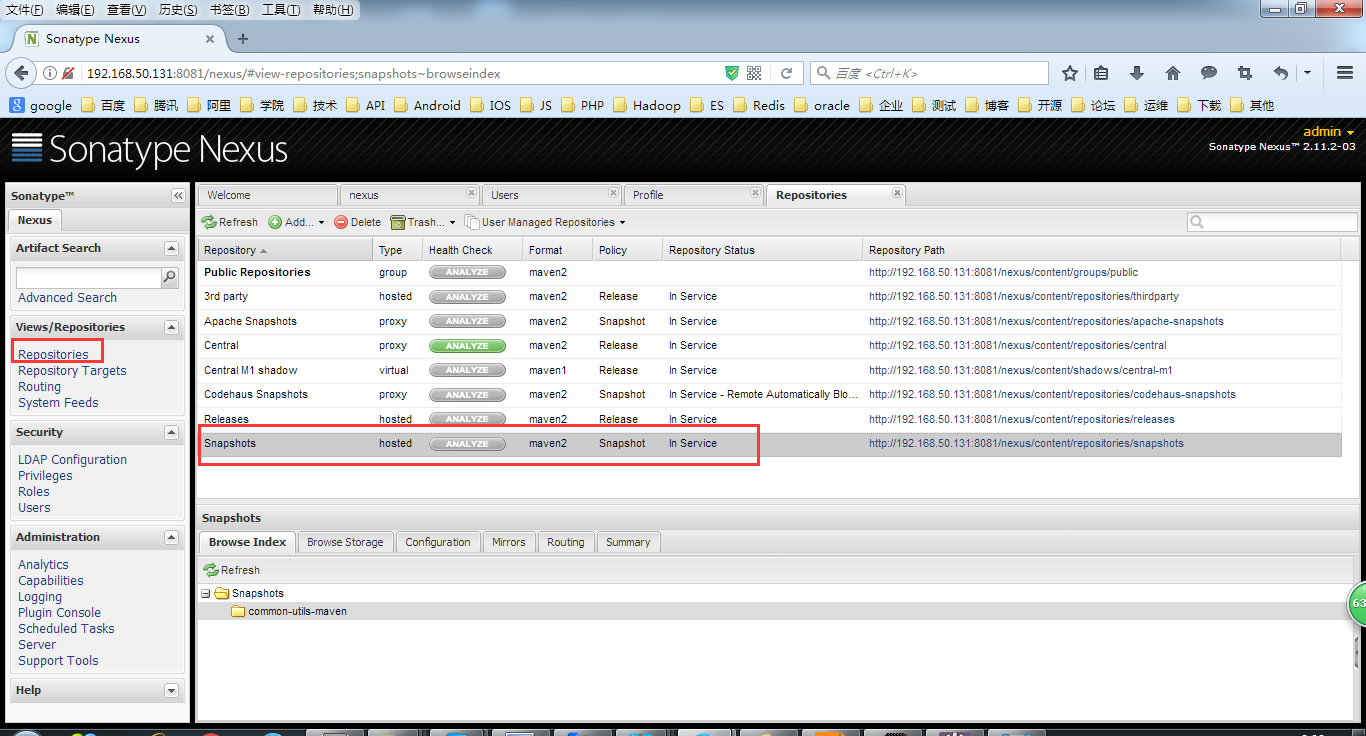Image resolution: width=1366 pixels, height=736 pixels.
Task: Open the QR code icon in the address bar
Action: coord(754,73)
